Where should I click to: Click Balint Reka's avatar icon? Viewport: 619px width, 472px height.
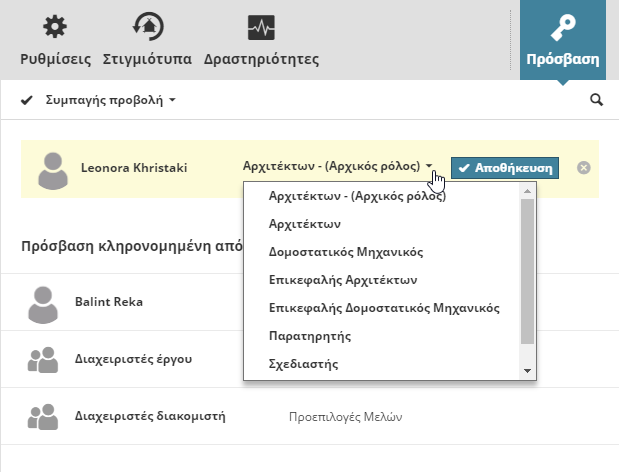coord(42,304)
